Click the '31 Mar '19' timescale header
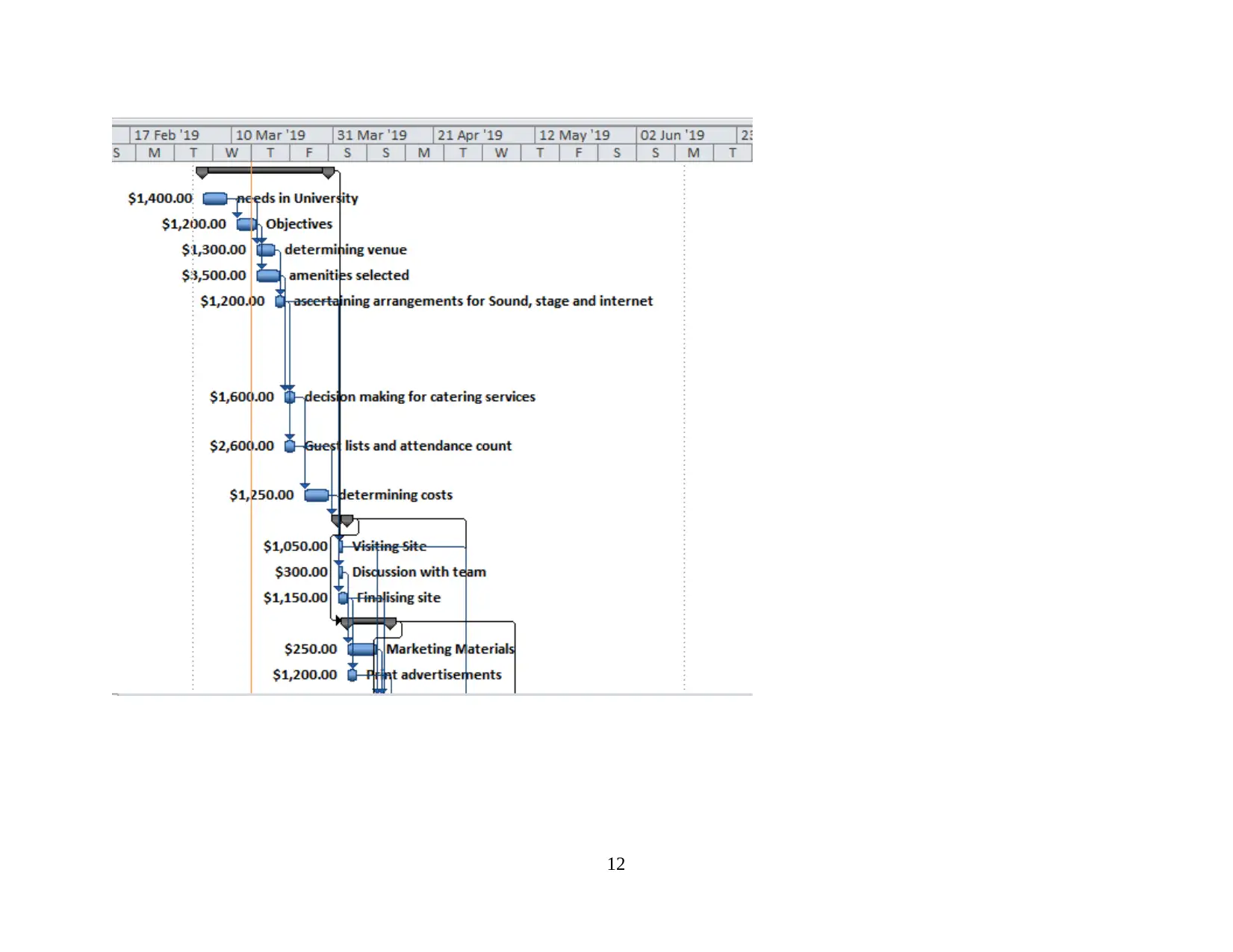This screenshot has height=952, width=1233. coord(383,135)
